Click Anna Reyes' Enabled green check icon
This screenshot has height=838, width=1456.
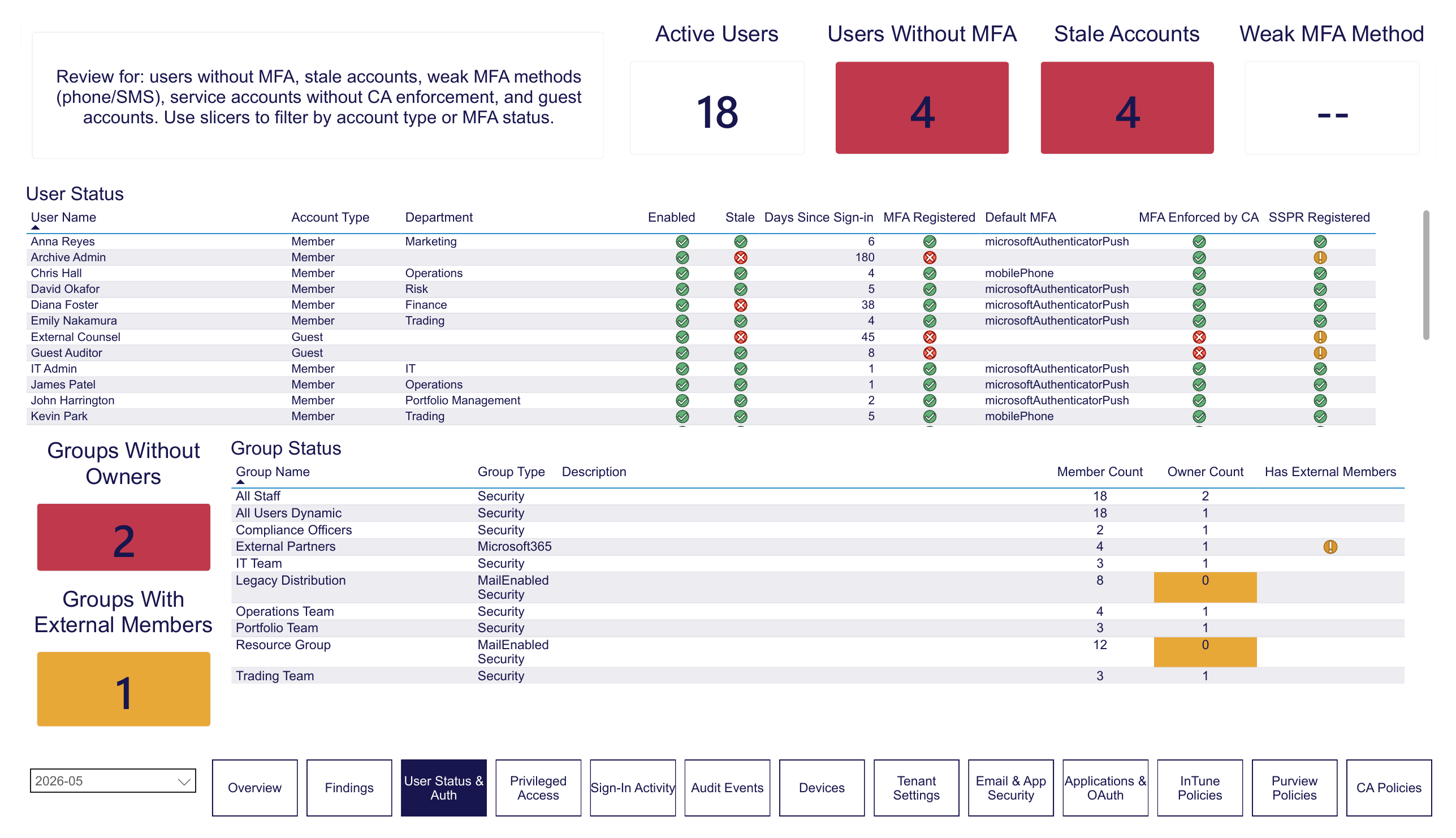click(x=682, y=242)
